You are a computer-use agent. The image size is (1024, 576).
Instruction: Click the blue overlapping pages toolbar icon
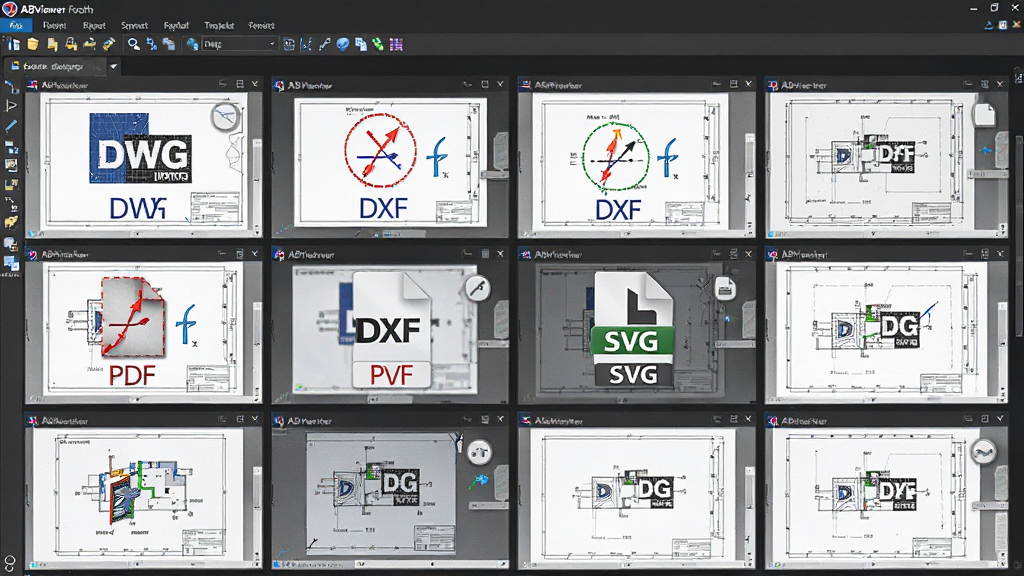pyautogui.click(x=360, y=44)
